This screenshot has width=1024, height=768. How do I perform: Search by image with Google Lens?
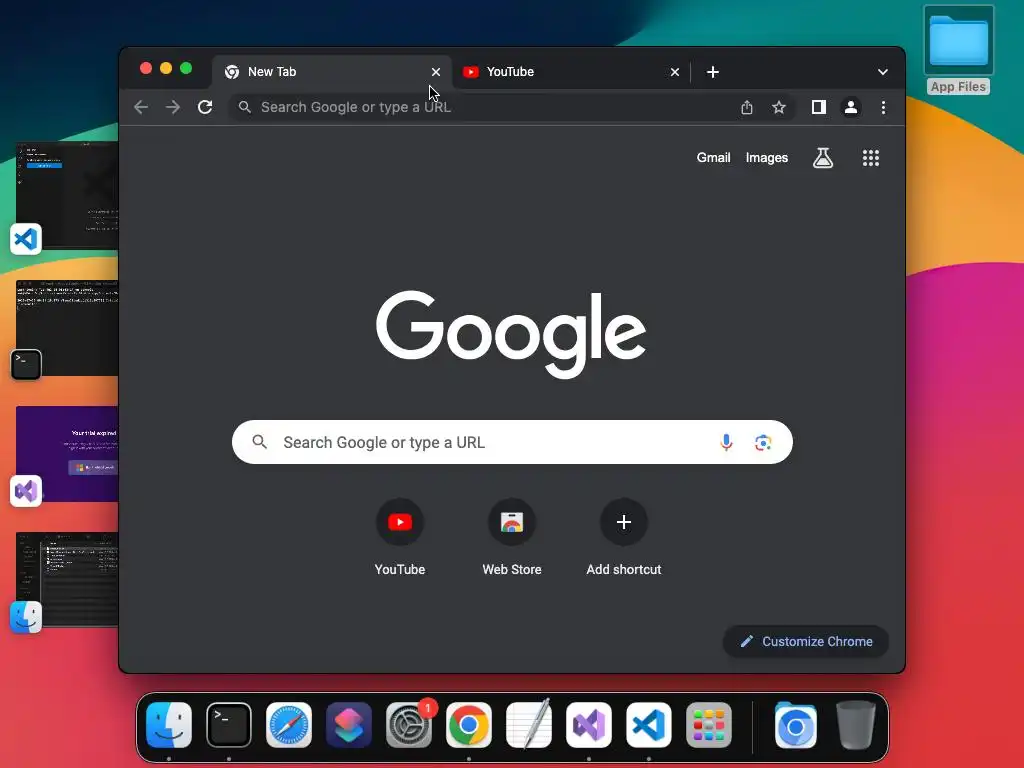click(763, 443)
